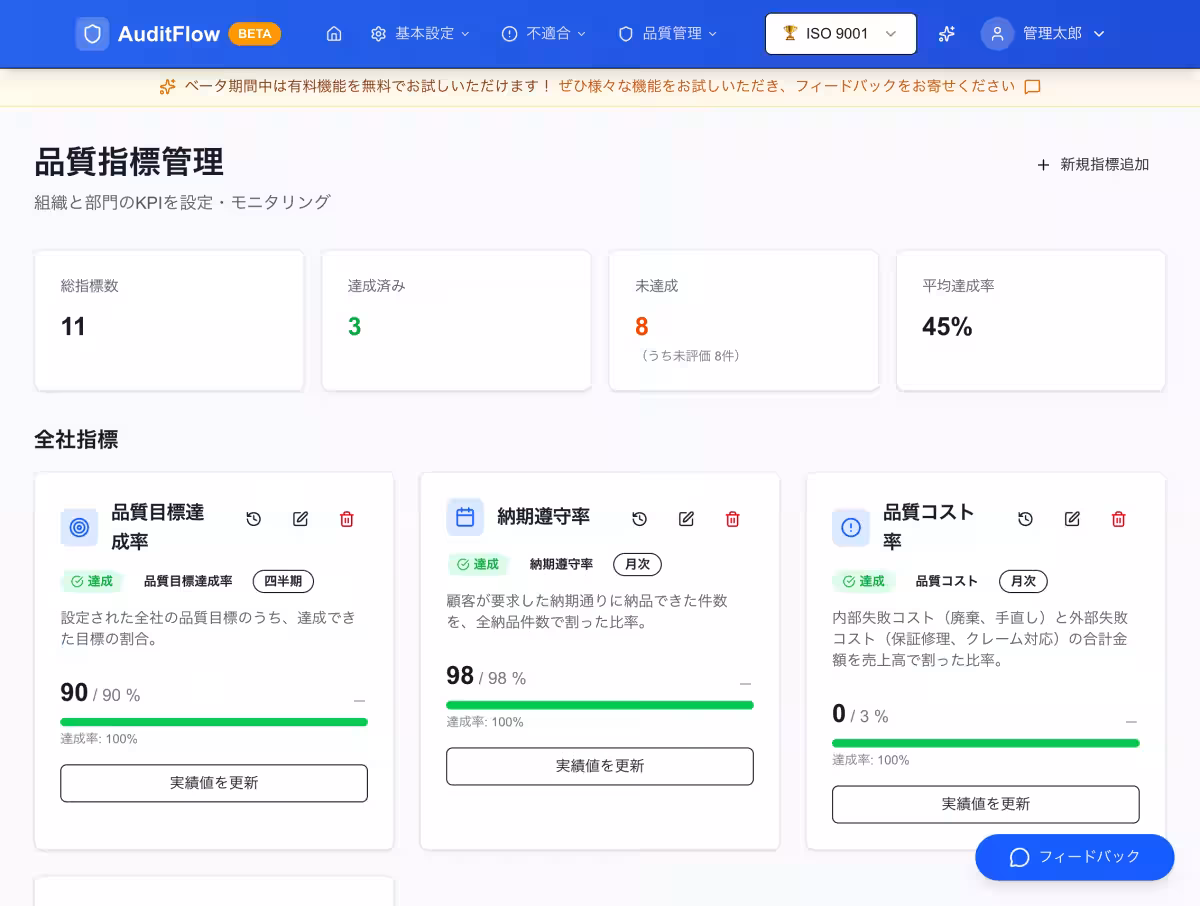Click the alert circle icon on 品質コスト率 card

851,527
